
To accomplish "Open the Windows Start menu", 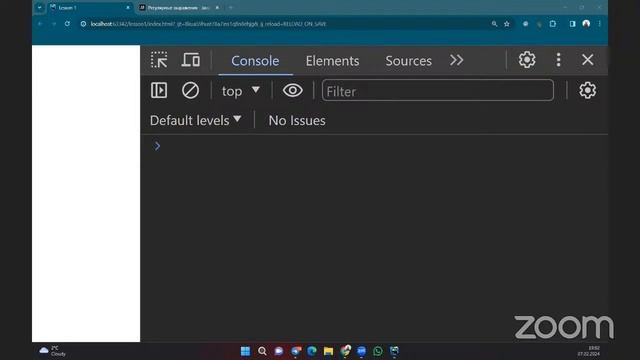I will point(245,351).
